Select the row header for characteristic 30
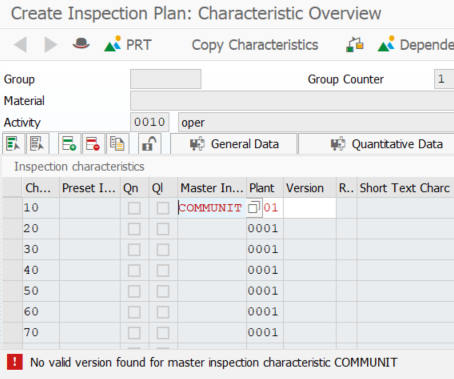This screenshot has height=379, width=454. [12, 249]
